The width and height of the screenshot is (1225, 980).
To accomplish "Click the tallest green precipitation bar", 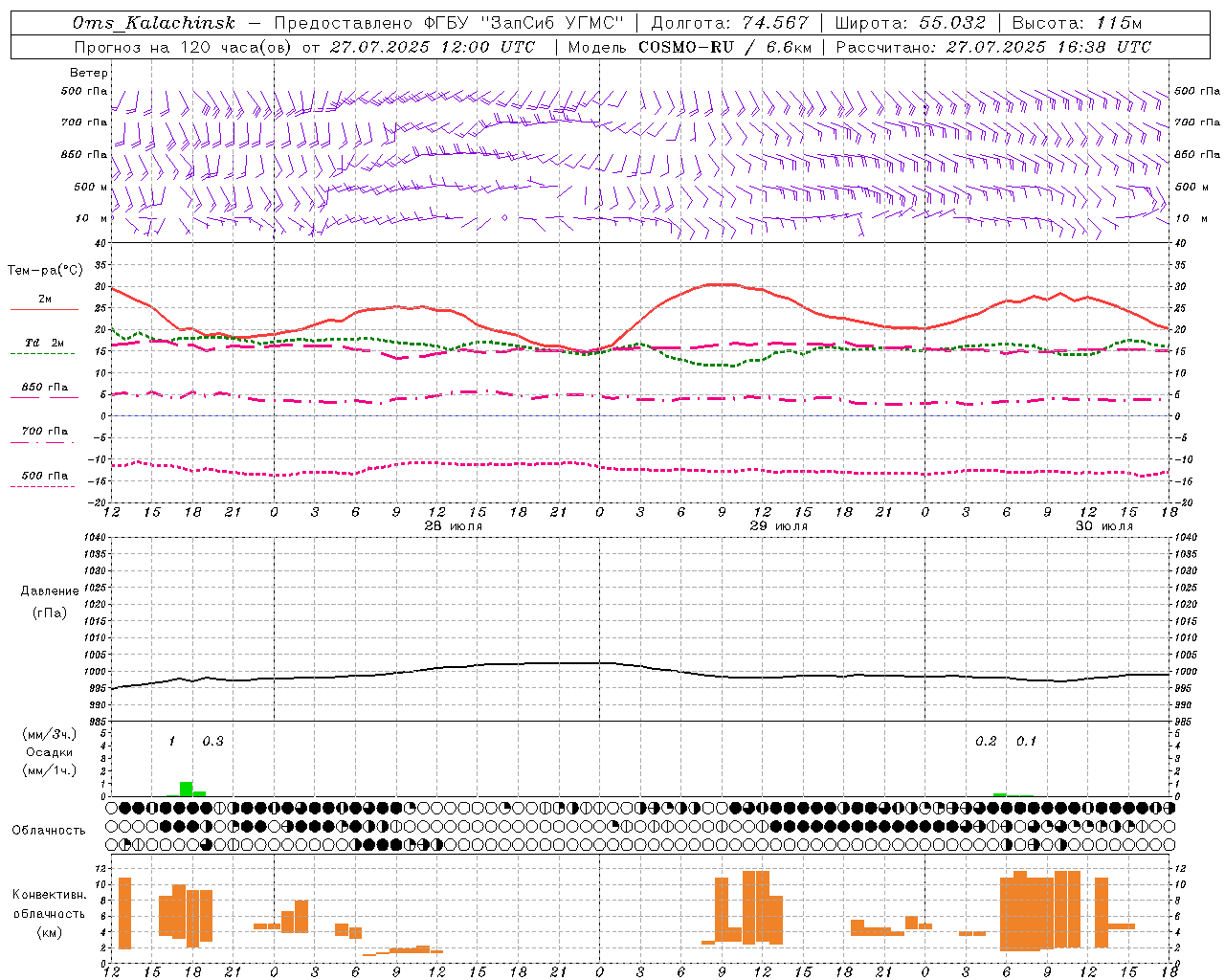I will 186,789.
